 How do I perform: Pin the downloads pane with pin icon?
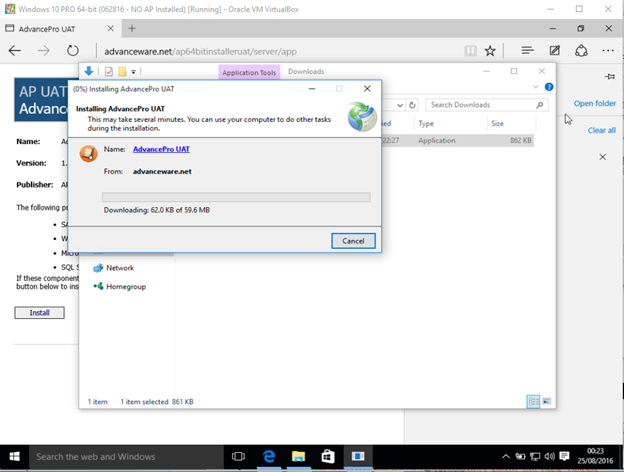609,77
